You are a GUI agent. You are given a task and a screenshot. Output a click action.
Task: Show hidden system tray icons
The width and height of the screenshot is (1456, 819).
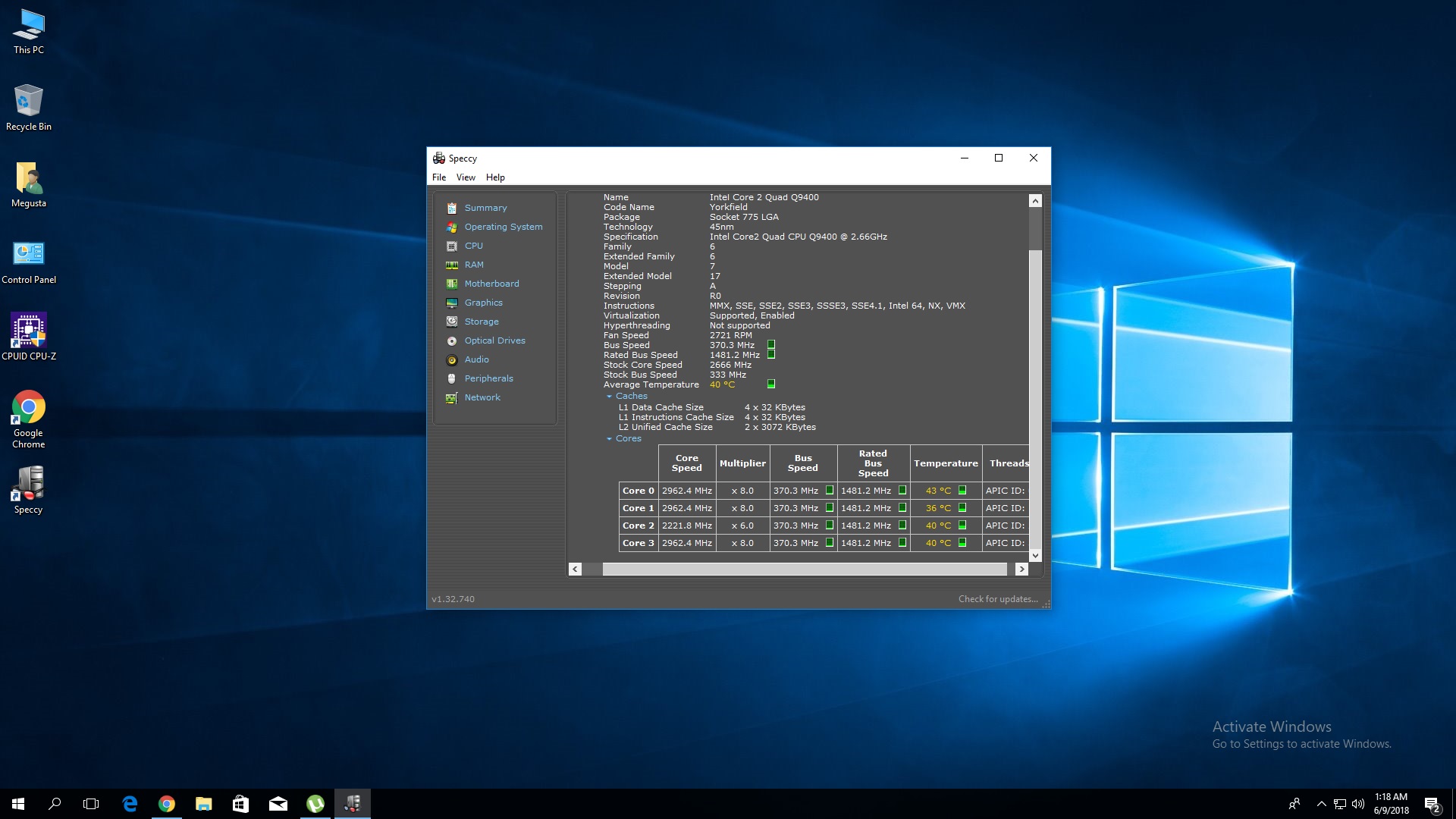point(1321,804)
